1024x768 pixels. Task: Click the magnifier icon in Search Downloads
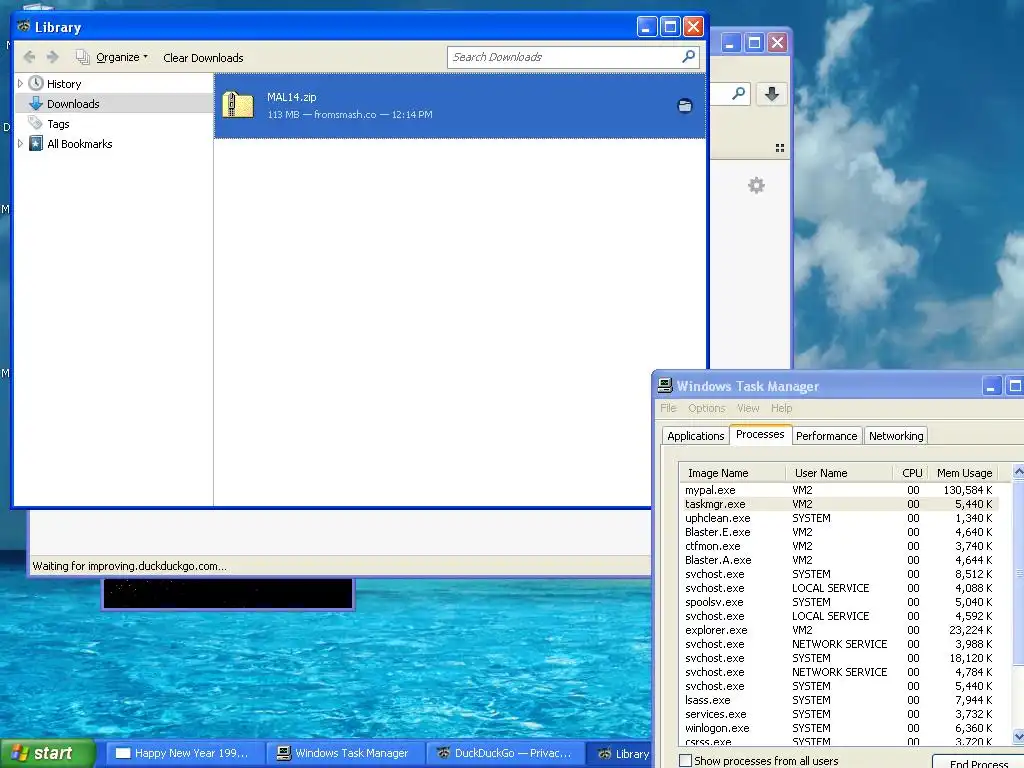click(x=688, y=57)
